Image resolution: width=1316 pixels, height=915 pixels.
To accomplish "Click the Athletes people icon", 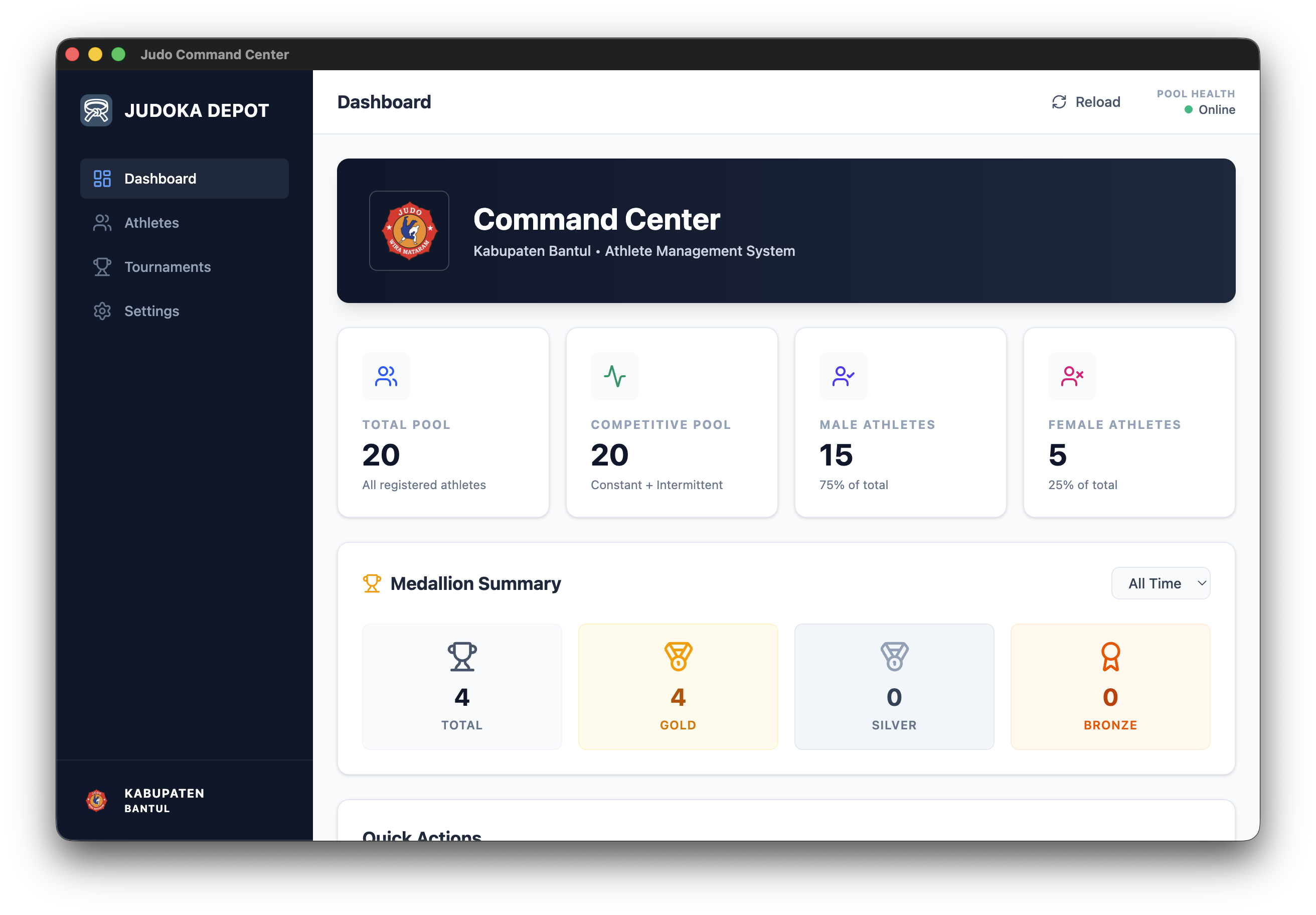I will tap(102, 222).
